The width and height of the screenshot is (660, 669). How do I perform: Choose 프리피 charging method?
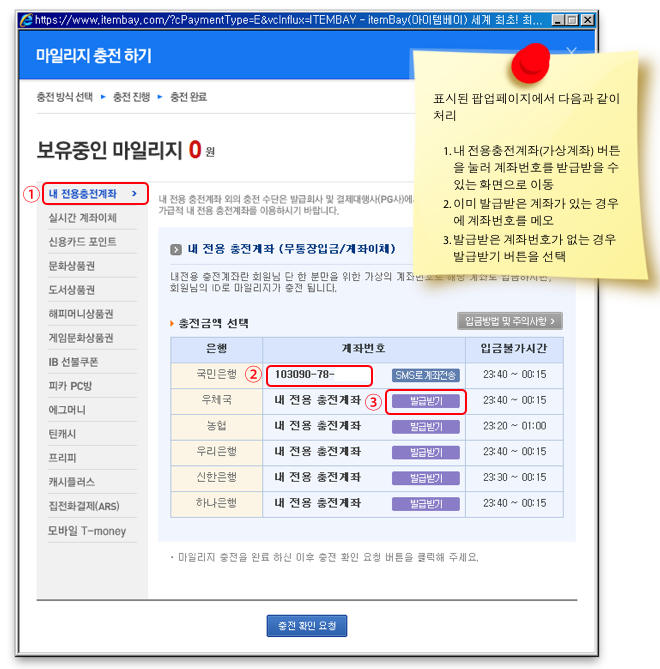(x=62, y=458)
